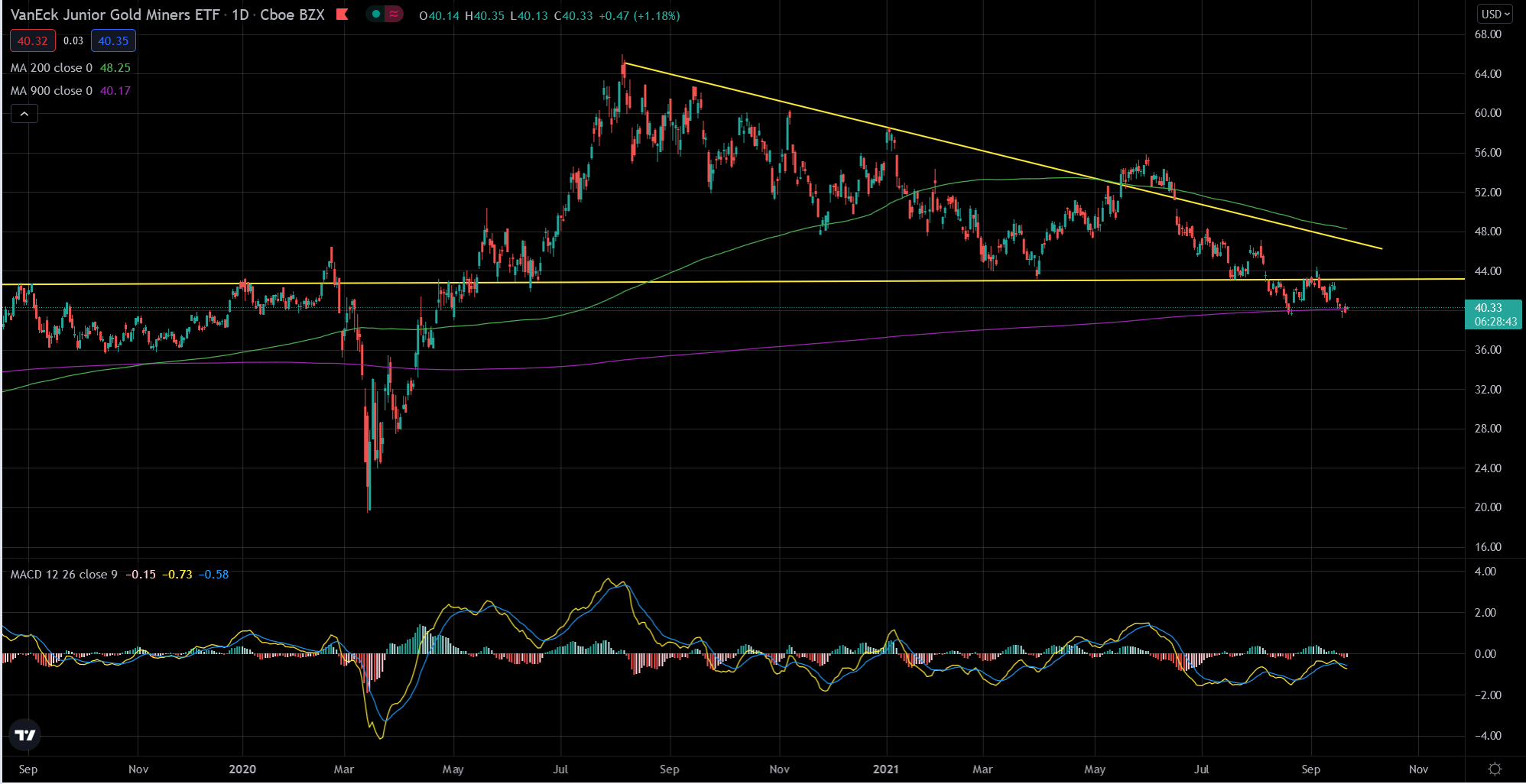Open the USD currency dropdown
The width and height of the screenshot is (1526, 784).
click(1495, 15)
